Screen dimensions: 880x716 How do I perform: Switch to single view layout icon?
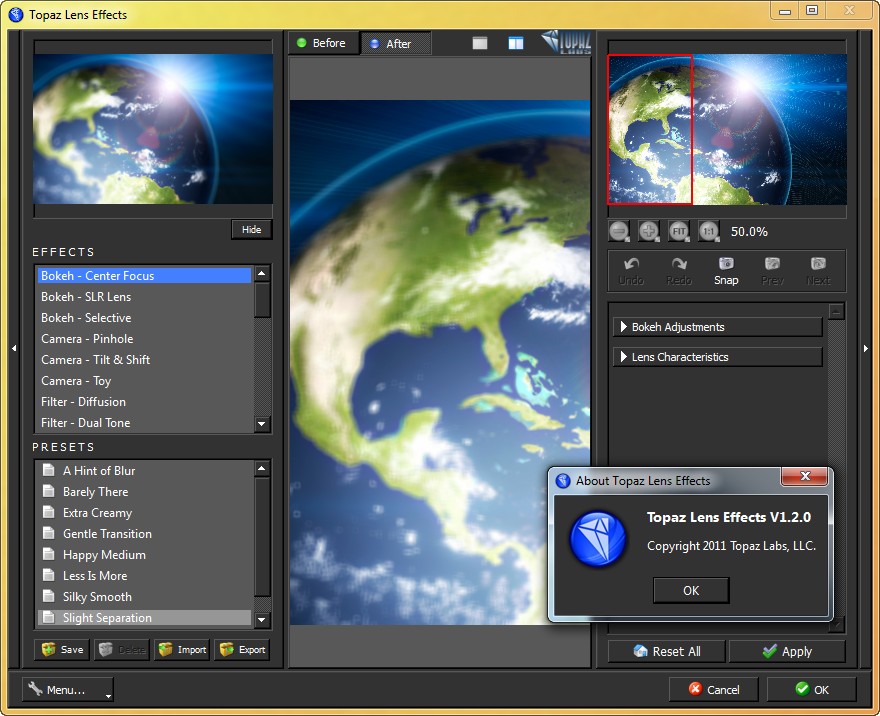[480, 43]
